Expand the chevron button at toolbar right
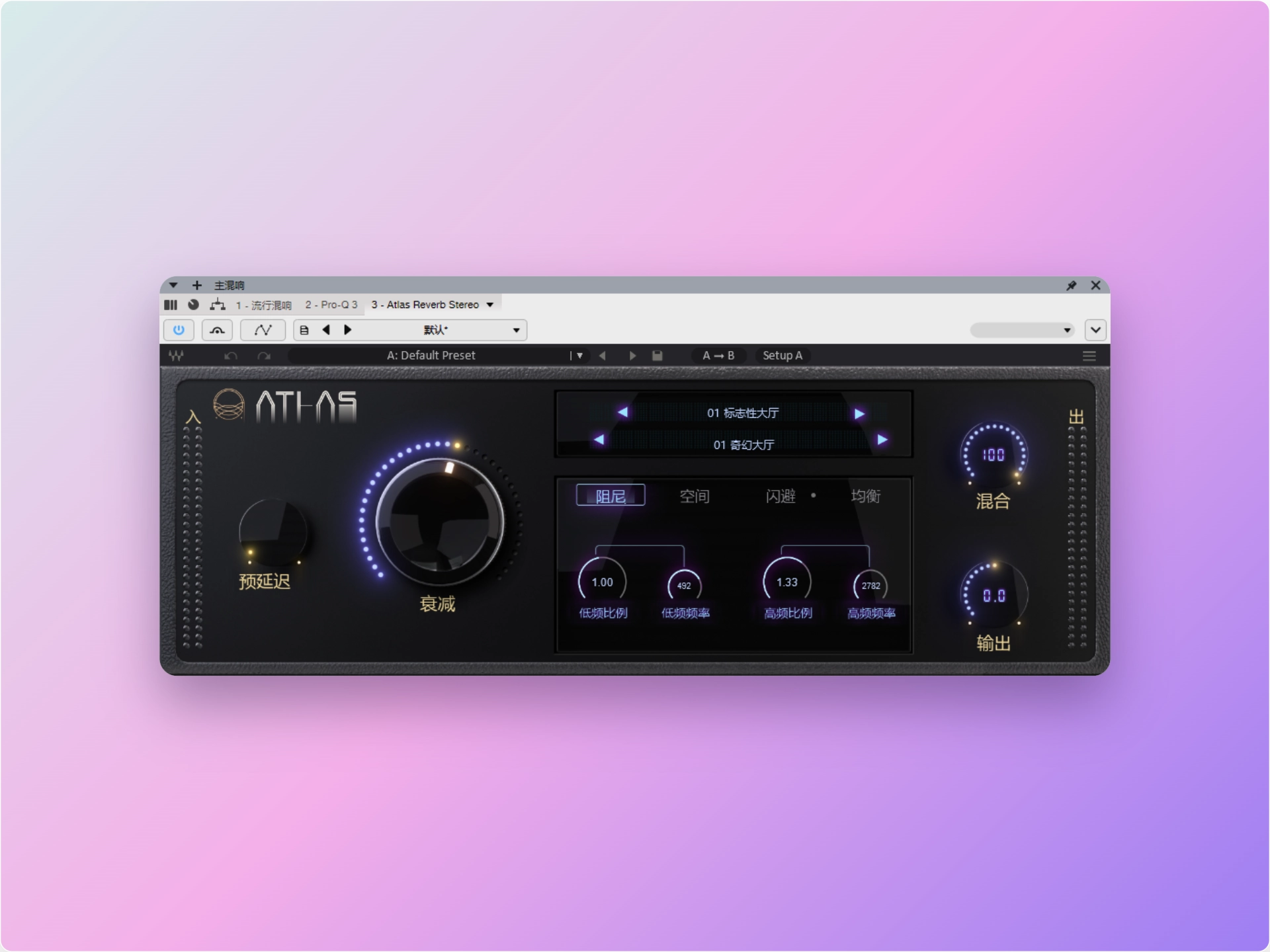This screenshot has height=952, width=1270. pos(1095,330)
